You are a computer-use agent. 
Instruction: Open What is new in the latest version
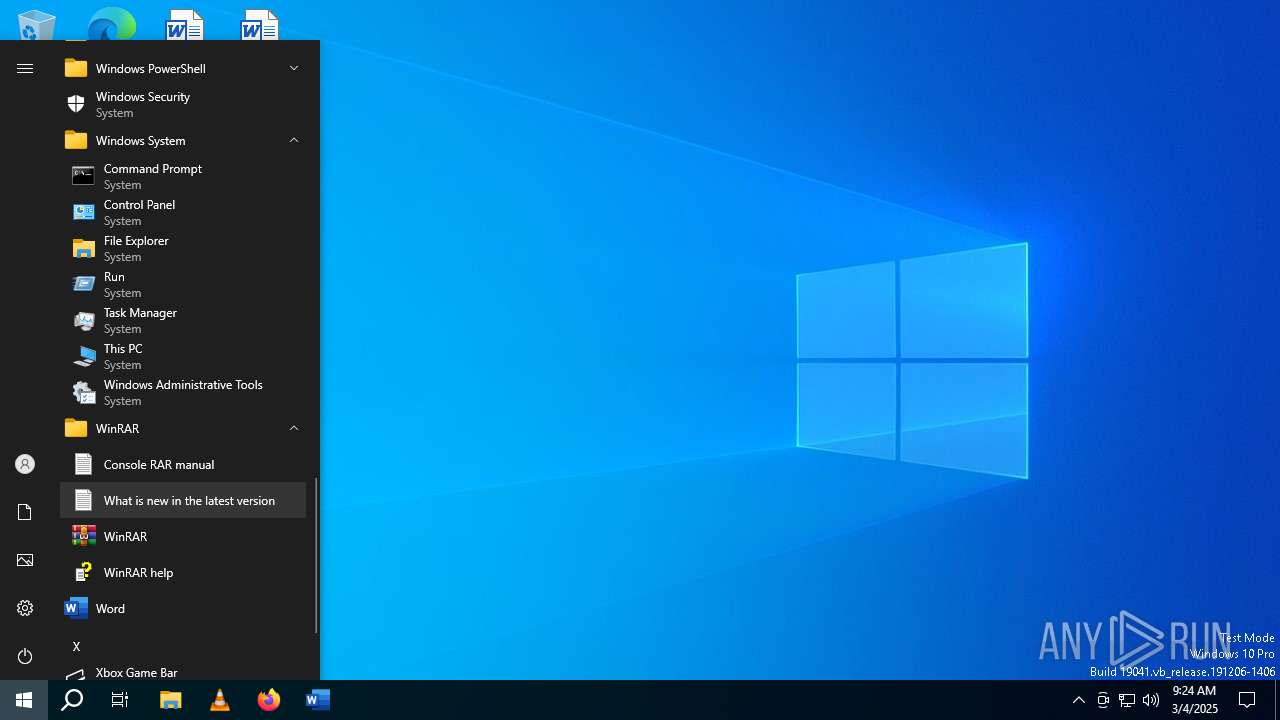coord(183,500)
